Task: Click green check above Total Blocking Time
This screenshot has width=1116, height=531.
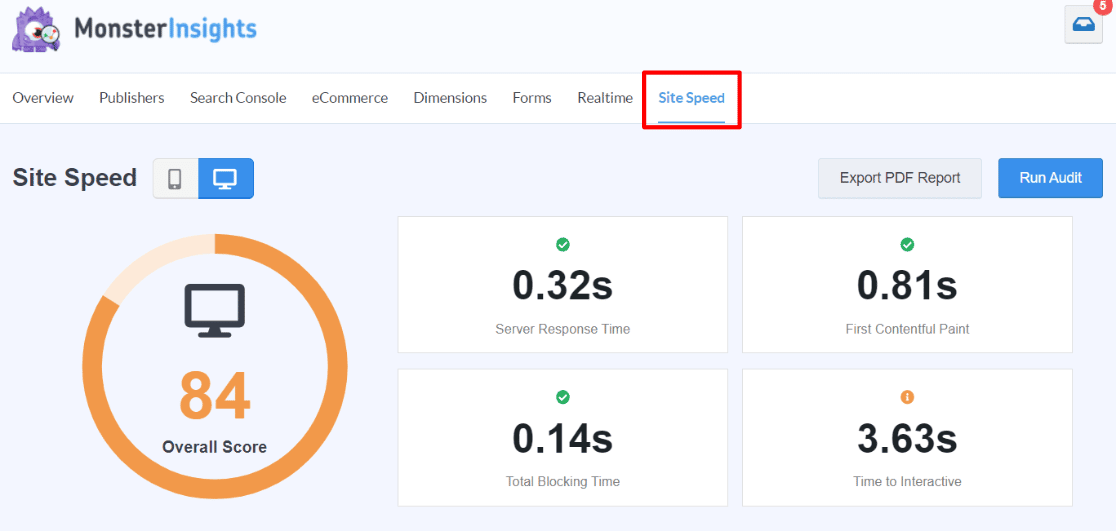Action: pyautogui.click(x=562, y=397)
